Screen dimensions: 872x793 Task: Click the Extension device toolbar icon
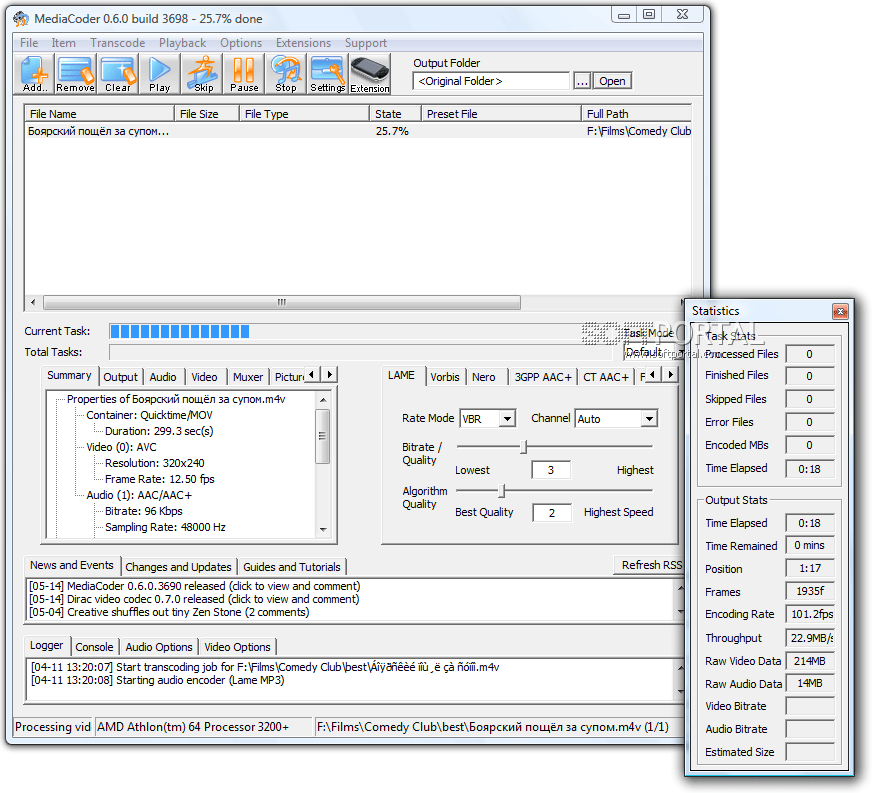click(370, 74)
